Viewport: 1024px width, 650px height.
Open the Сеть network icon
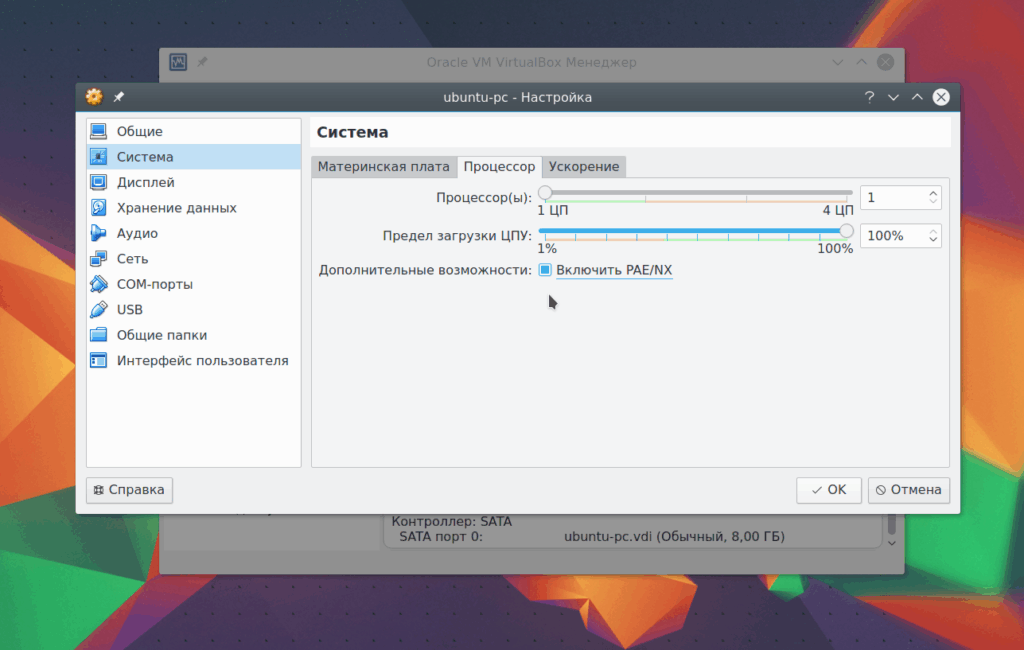[99, 259]
